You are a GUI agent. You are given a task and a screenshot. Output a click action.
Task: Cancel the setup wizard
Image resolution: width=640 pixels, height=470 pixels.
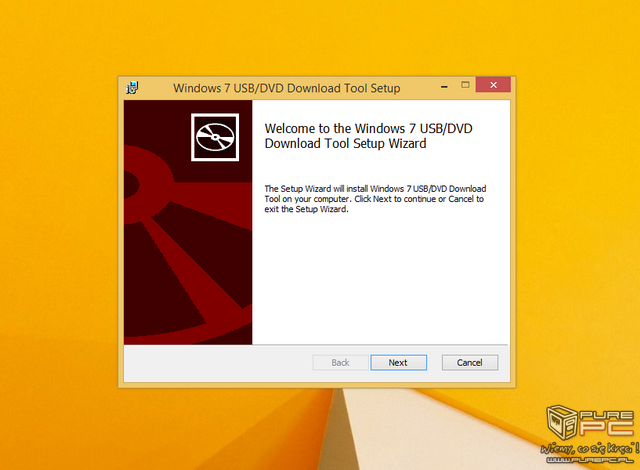[470, 362]
